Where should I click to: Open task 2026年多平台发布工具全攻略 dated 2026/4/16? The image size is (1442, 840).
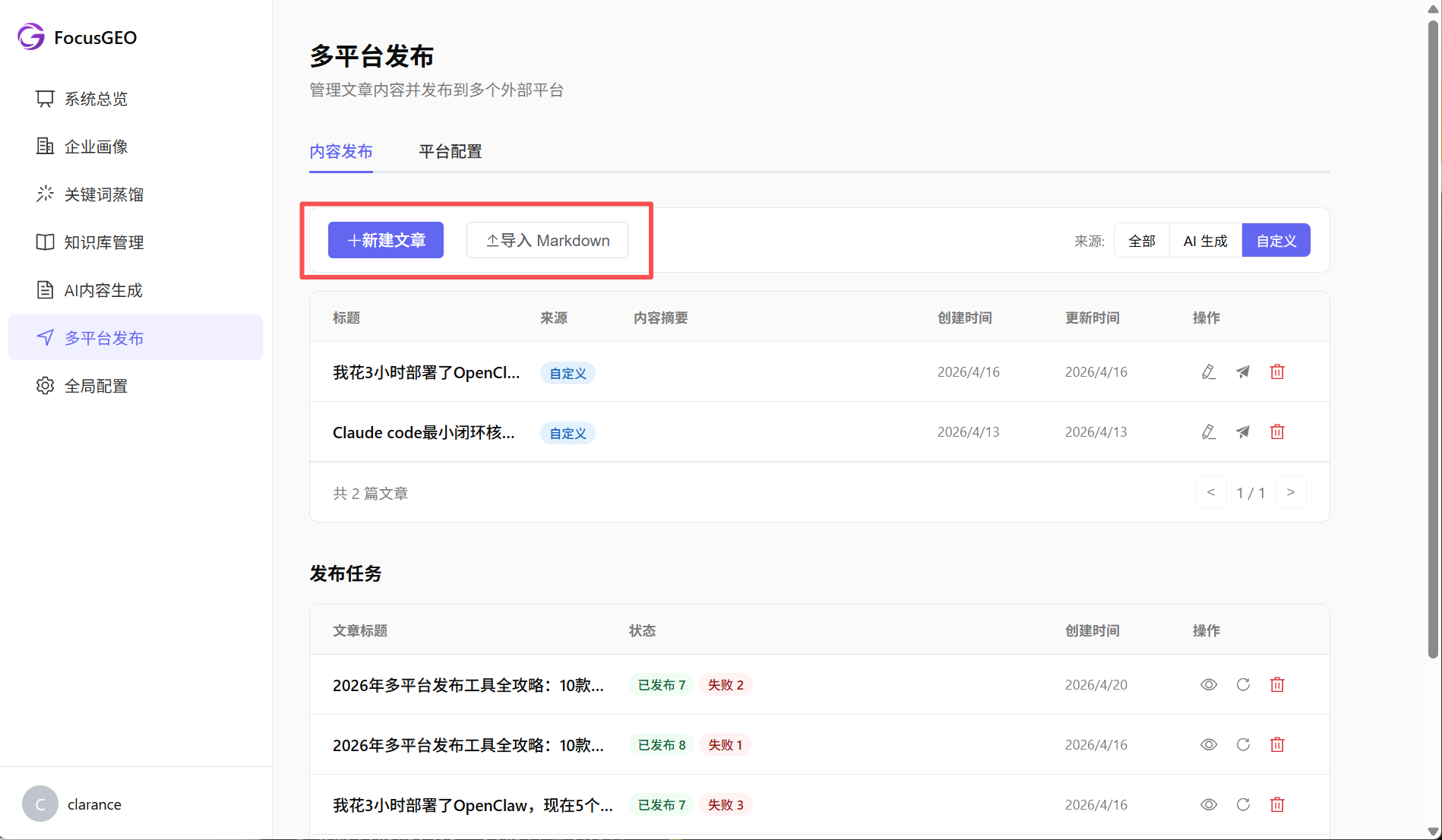468,745
